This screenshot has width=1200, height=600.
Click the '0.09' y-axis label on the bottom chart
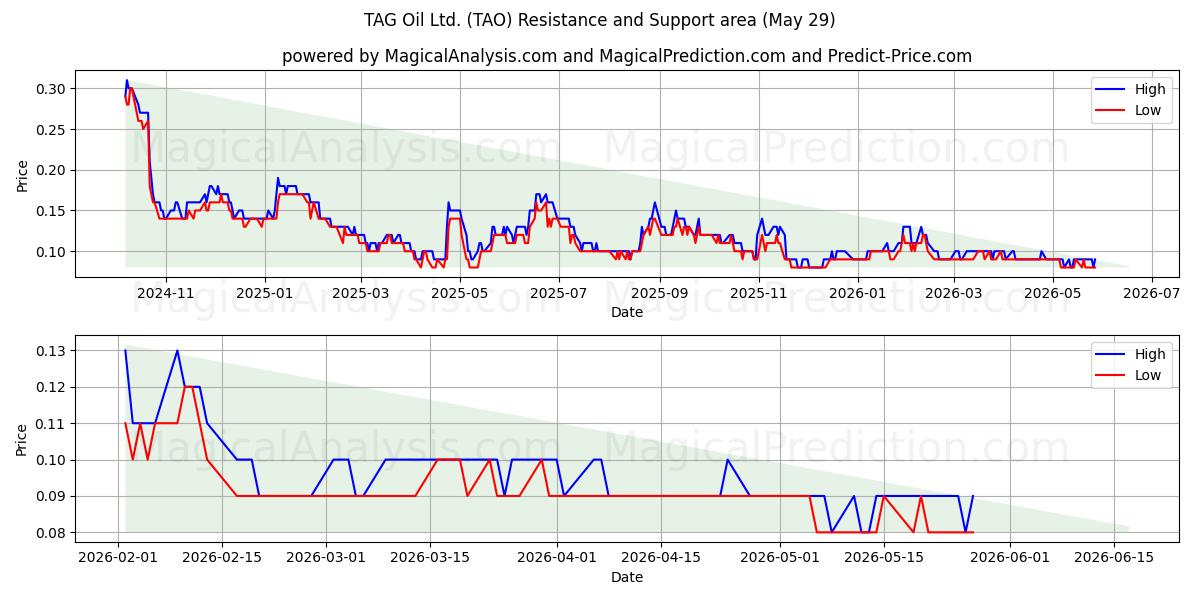(x=52, y=497)
